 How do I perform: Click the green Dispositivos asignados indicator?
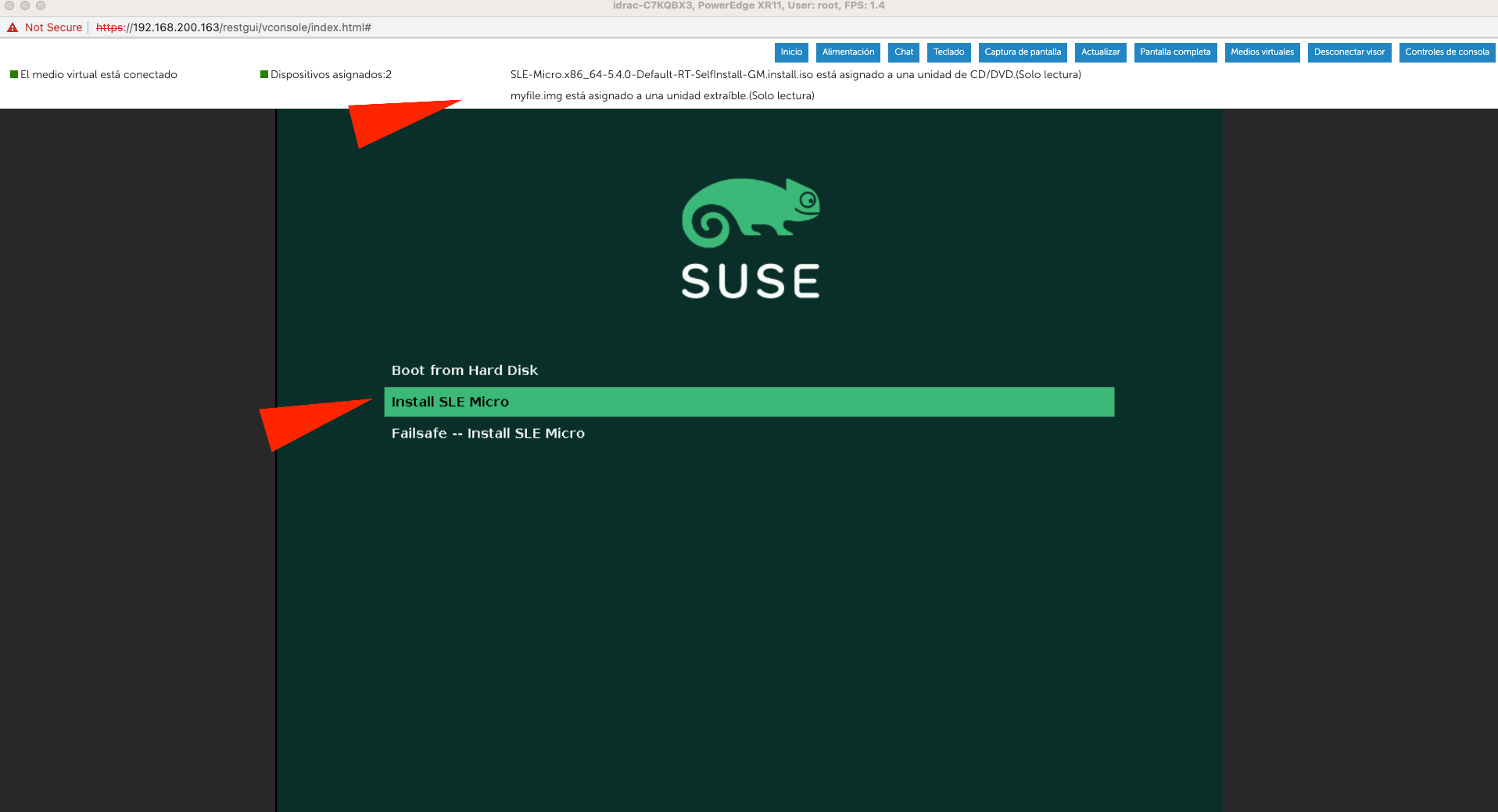coord(264,75)
